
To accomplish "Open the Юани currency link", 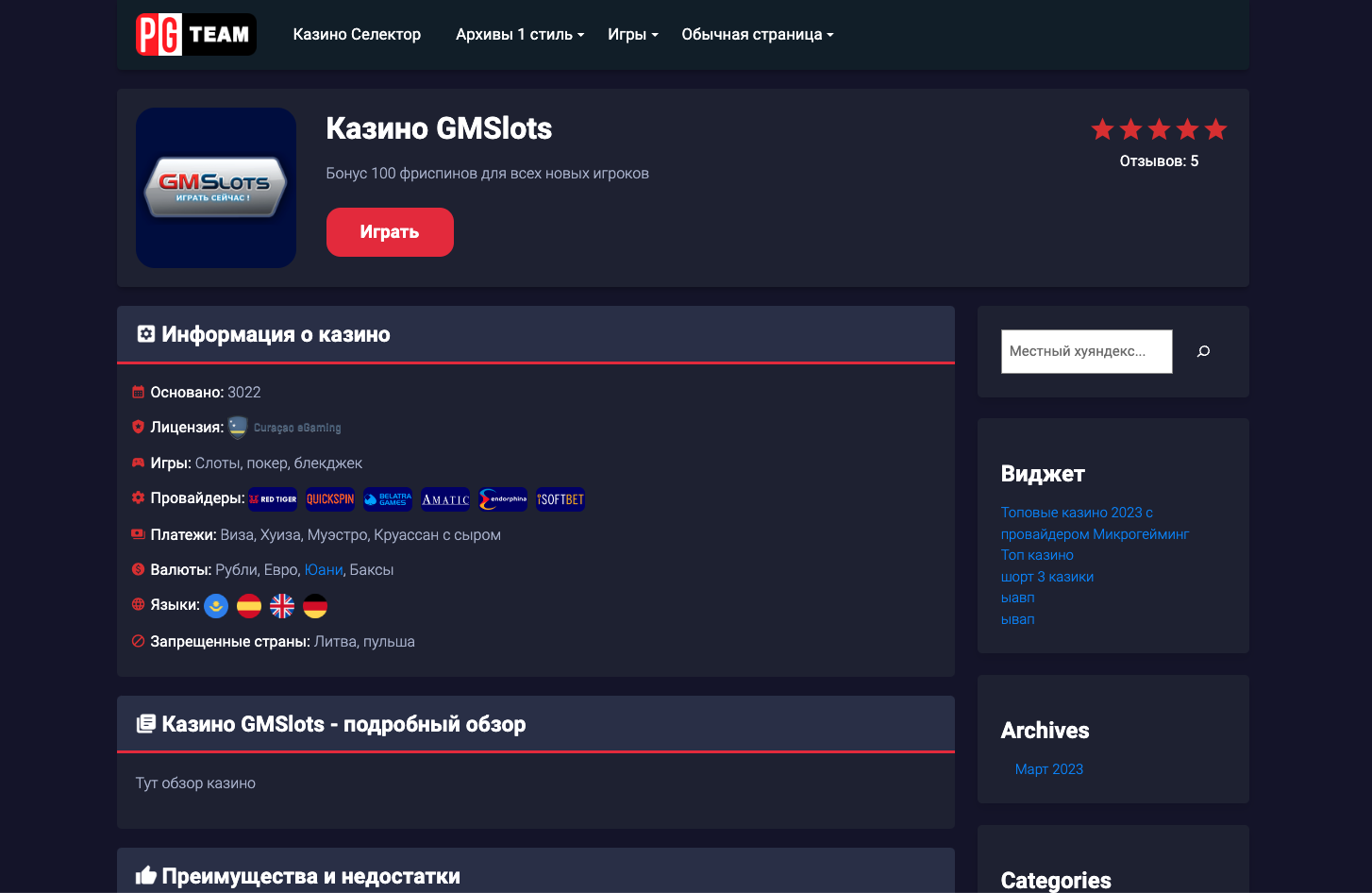I will (323, 570).
